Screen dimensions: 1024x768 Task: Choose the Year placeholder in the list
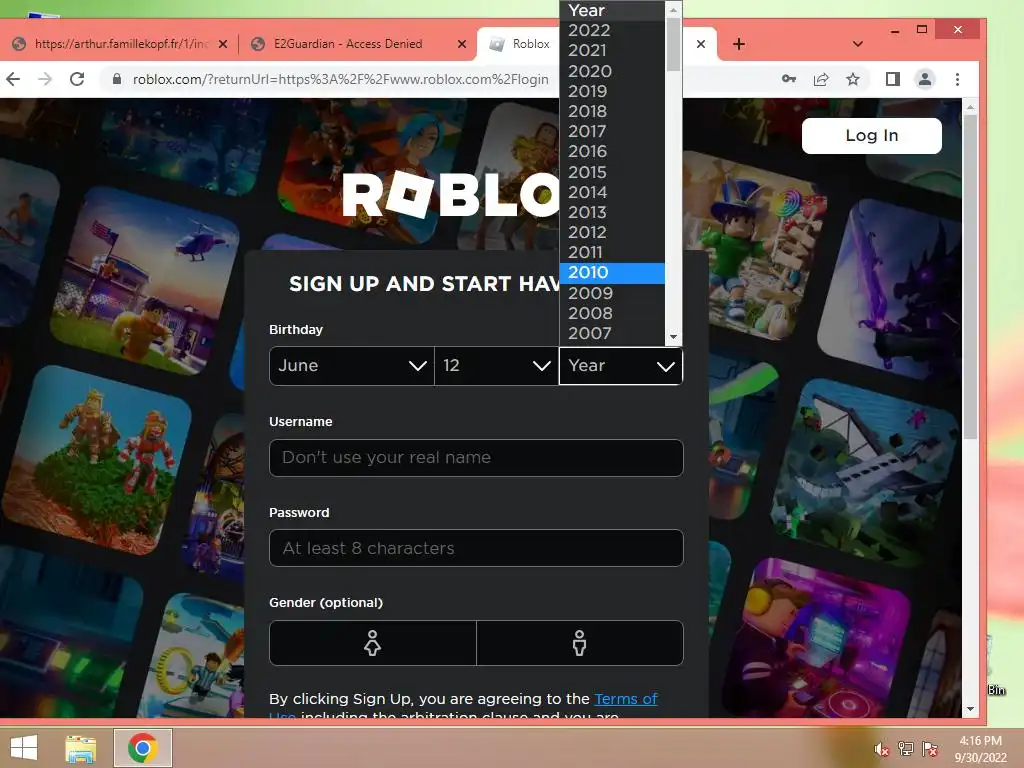[612, 10]
